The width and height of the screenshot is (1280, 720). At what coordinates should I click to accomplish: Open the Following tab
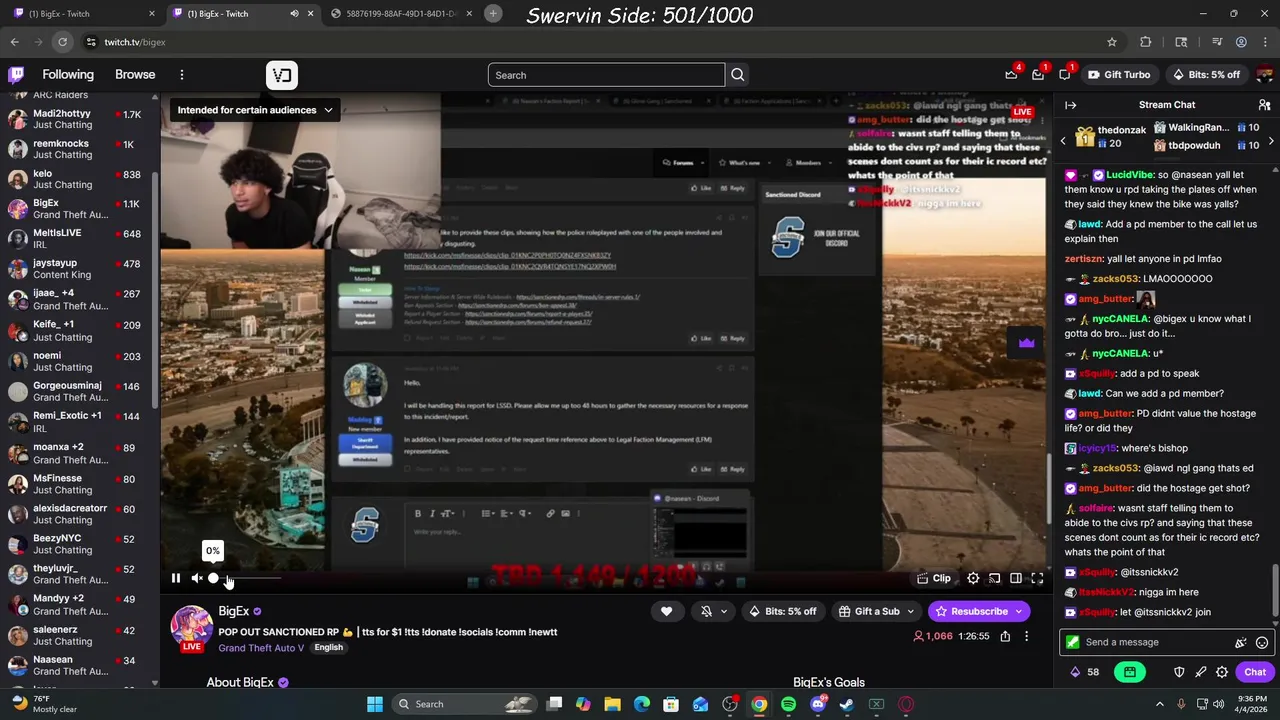(68, 75)
